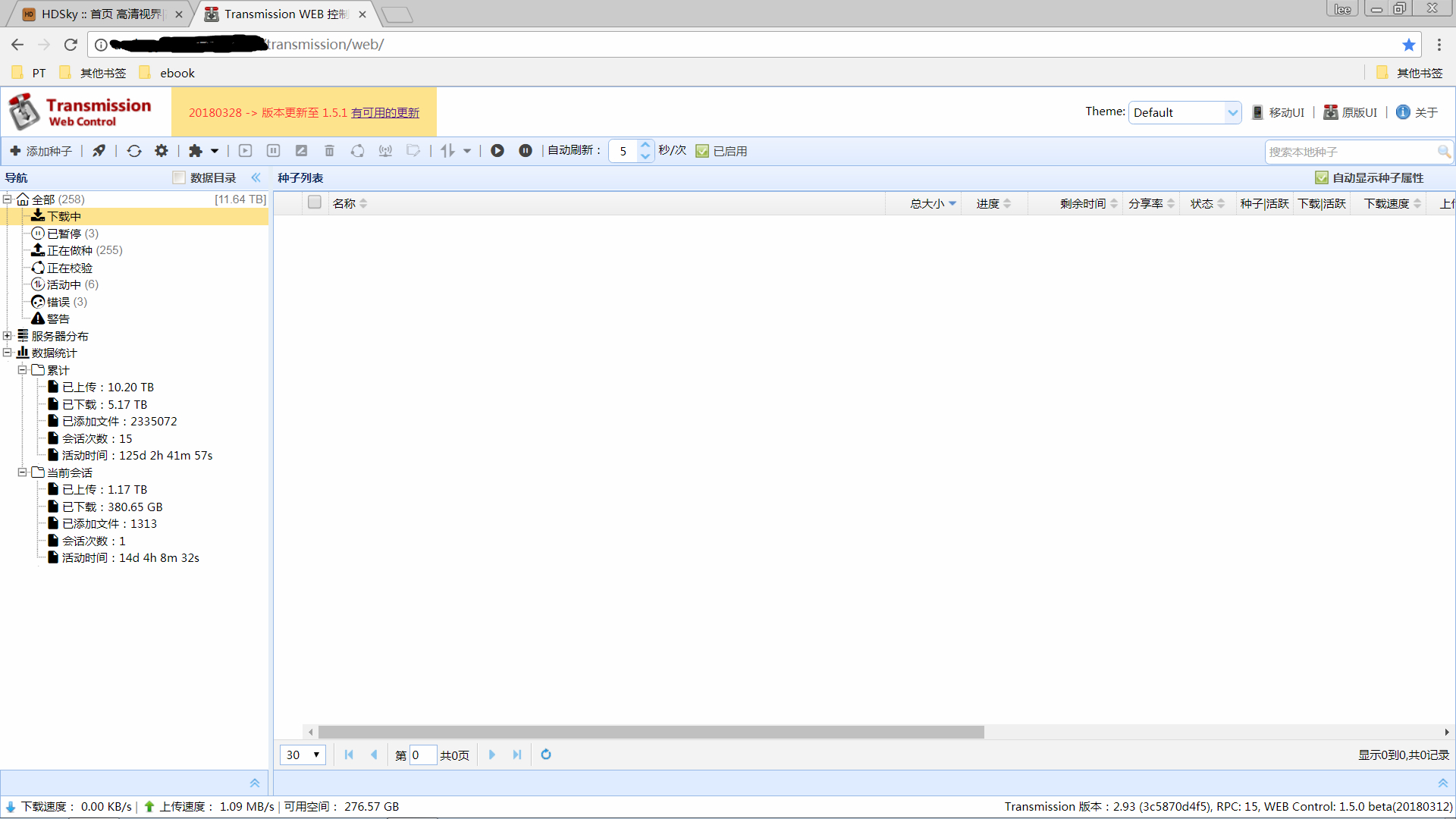Open the page size dropdown showing 30
This screenshot has width=1456, height=819.
click(x=303, y=755)
